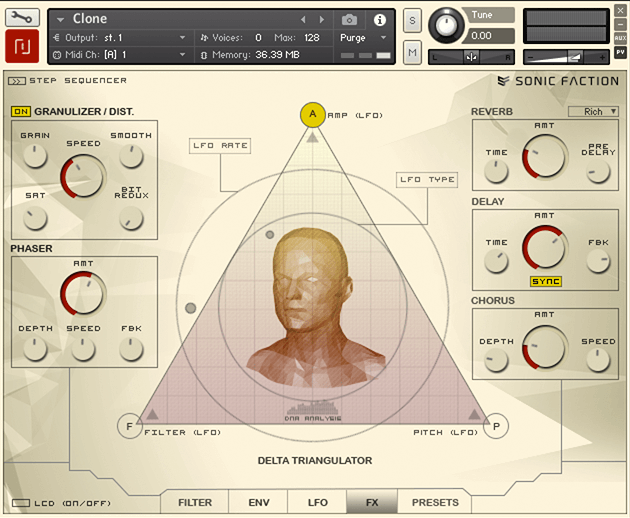Click the delay FBK knob

point(598,261)
